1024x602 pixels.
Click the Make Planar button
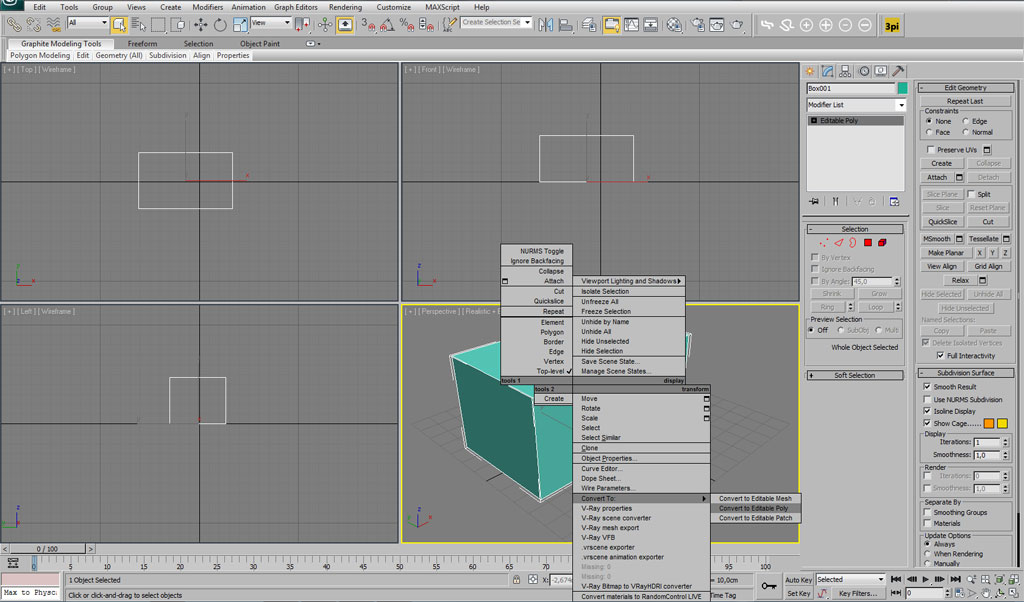946,253
